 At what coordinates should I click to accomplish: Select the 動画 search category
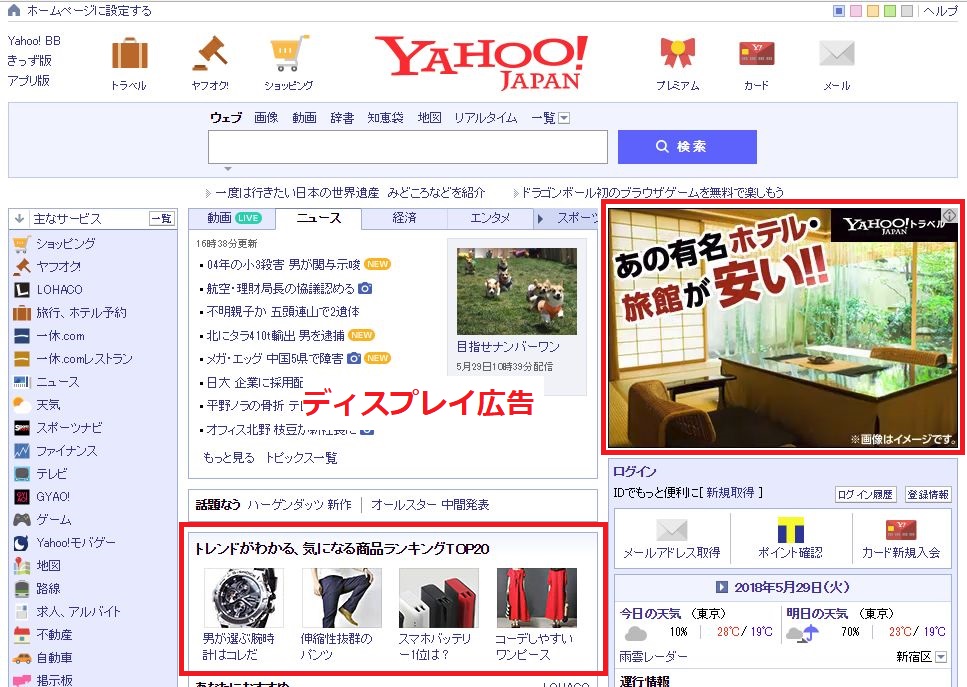point(304,117)
